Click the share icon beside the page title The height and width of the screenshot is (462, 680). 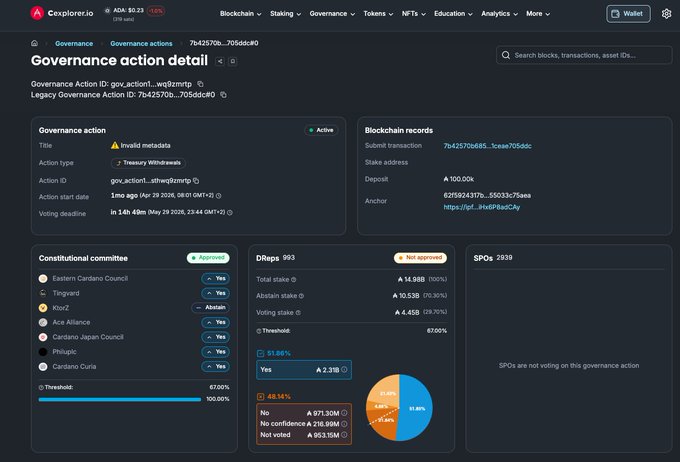point(220,61)
